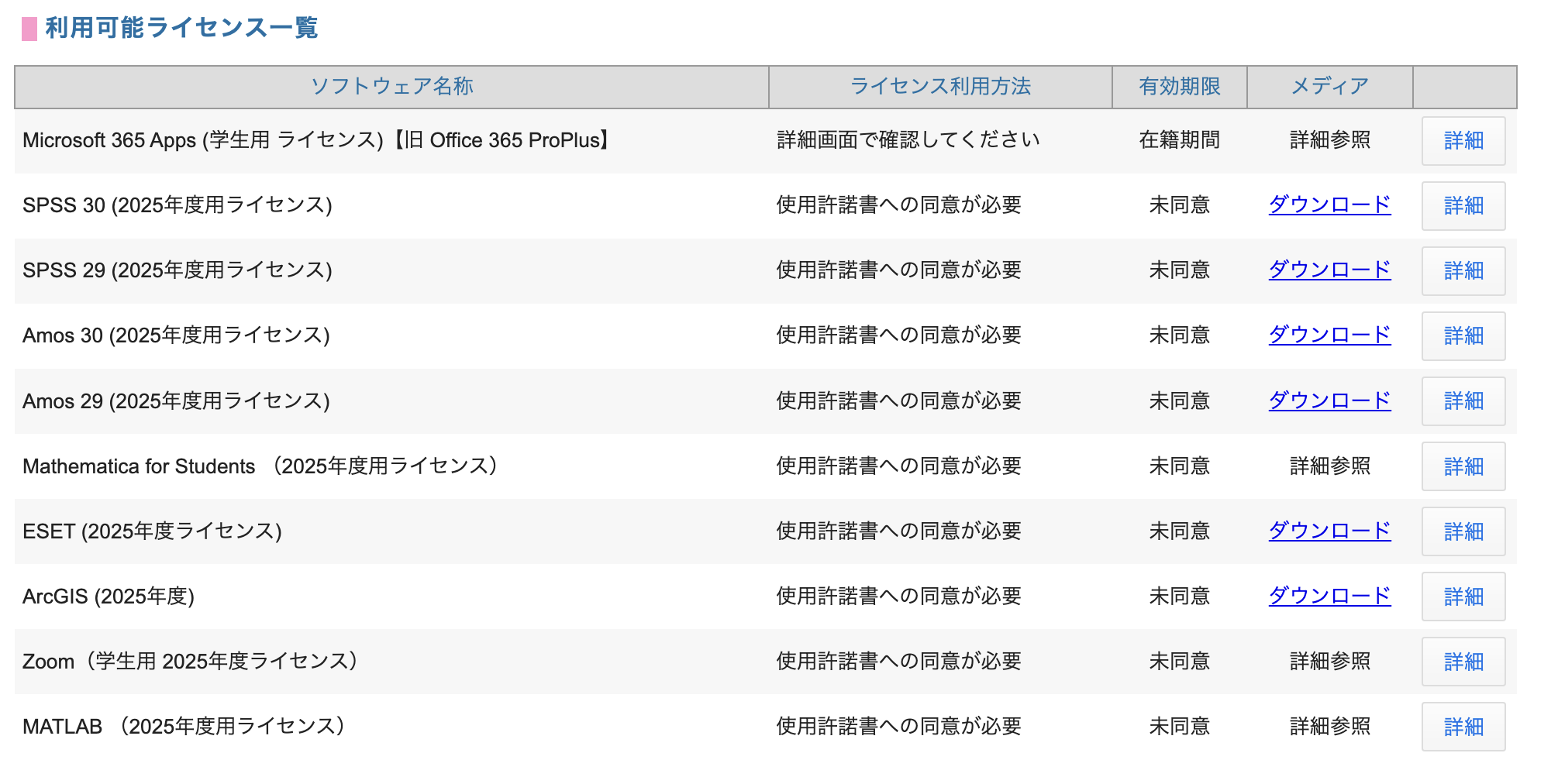Click 詳細参照 in the Zoom row
The width and height of the screenshot is (1558, 784).
click(x=1330, y=662)
